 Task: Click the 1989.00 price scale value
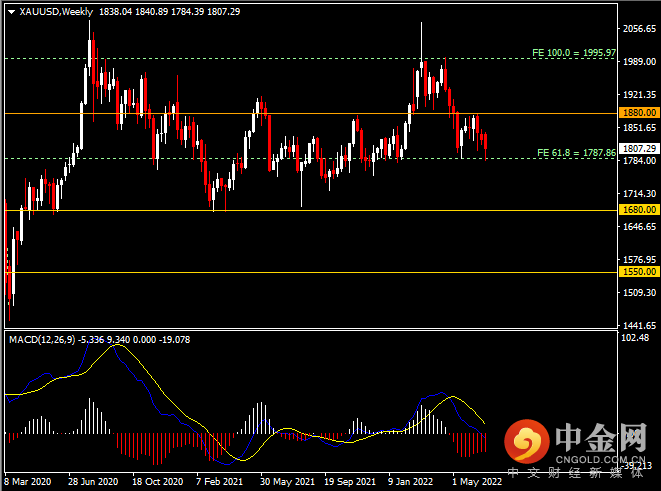pyautogui.click(x=640, y=62)
